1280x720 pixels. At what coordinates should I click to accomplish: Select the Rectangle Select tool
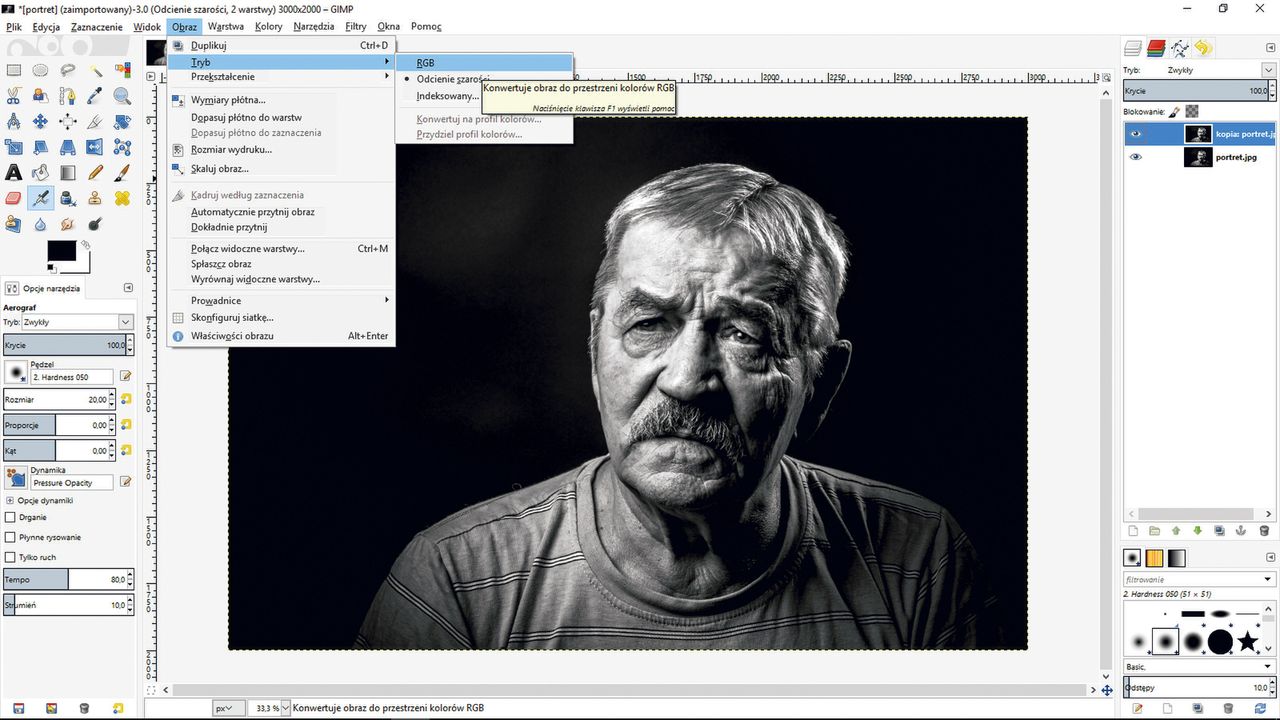pos(14,70)
